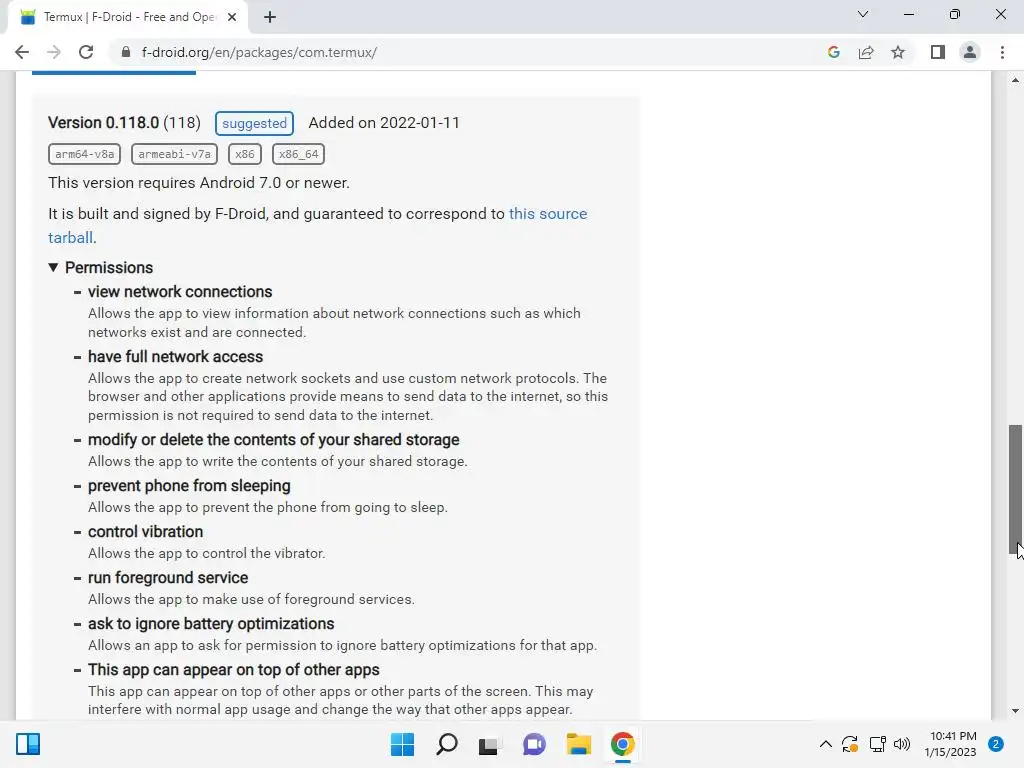Viewport: 1024px width, 768px height.
Task: Open the Chrome profile menu
Action: click(970, 52)
